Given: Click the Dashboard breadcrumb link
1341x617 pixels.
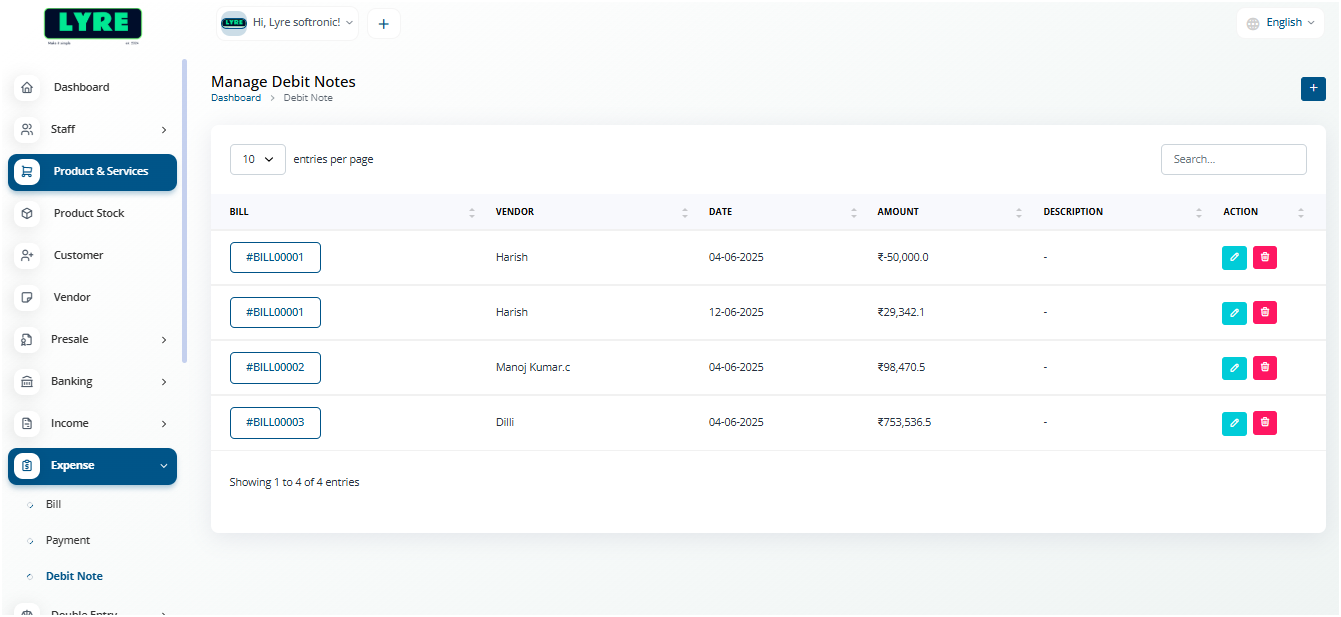Looking at the screenshot, I should (x=236, y=98).
